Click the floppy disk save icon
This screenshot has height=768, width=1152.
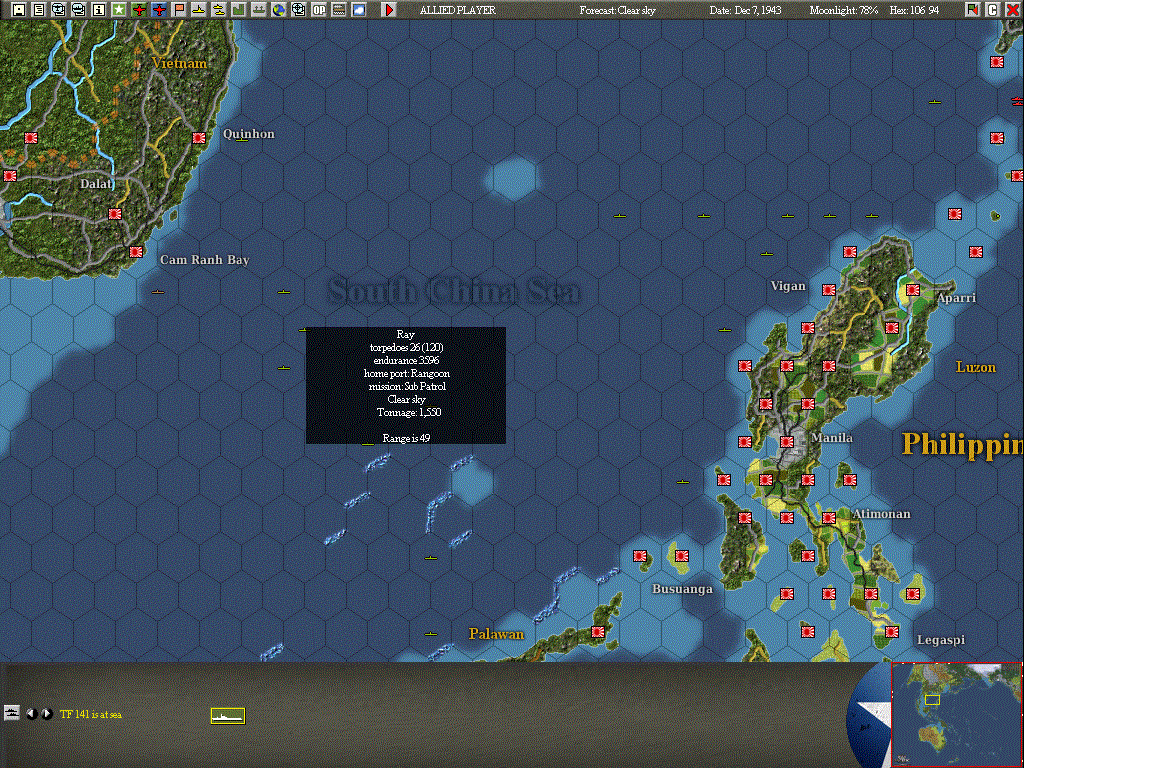click(x=19, y=10)
